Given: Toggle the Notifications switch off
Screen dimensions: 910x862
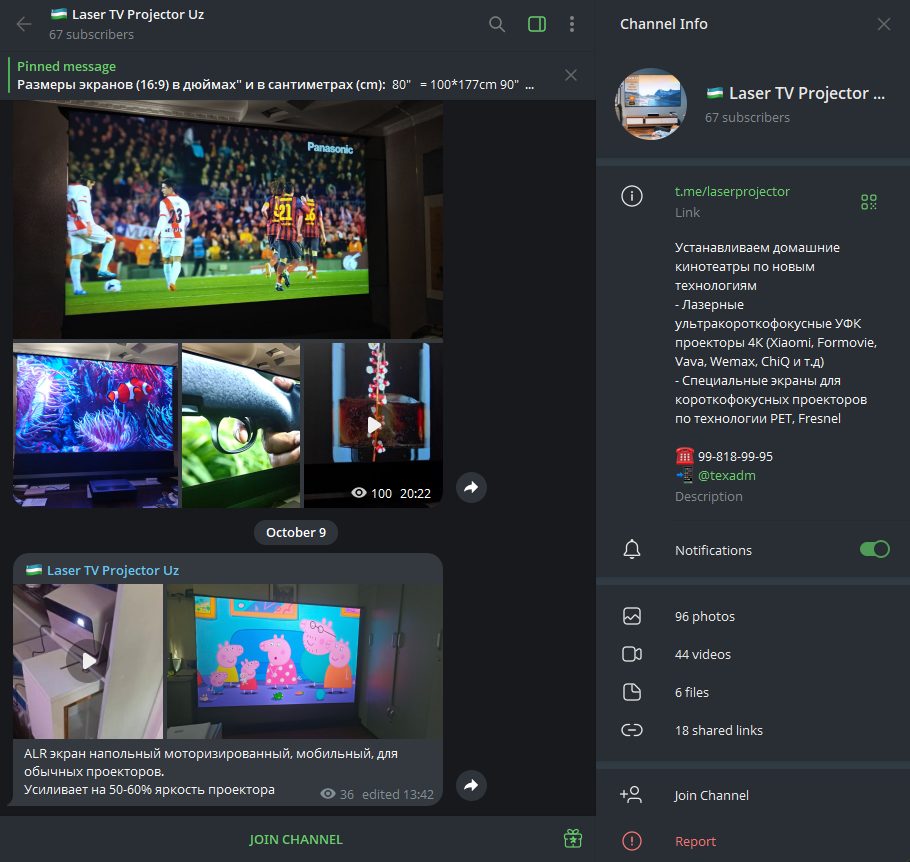Looking at the screenshot, I should click(x=874, y=549).
